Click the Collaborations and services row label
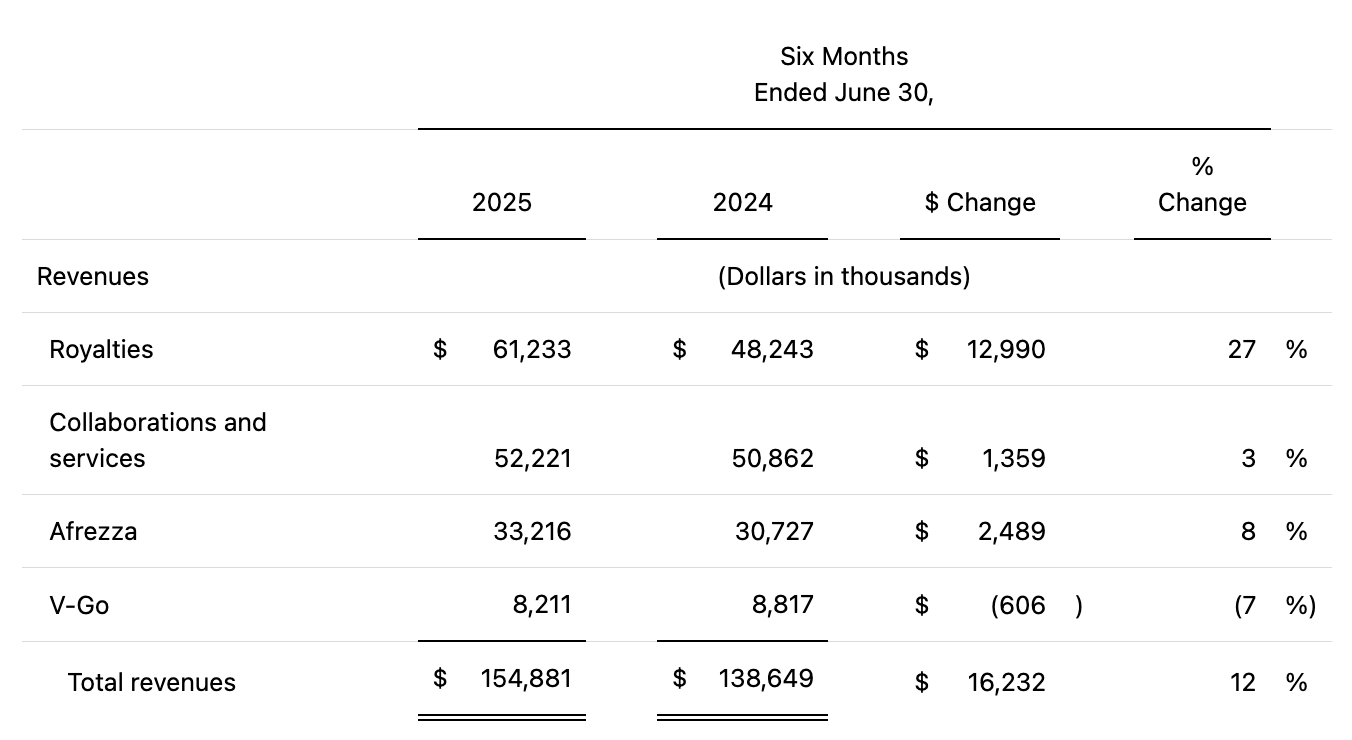Viewport: 1352px width, 740px height. (x=158, y=440)
